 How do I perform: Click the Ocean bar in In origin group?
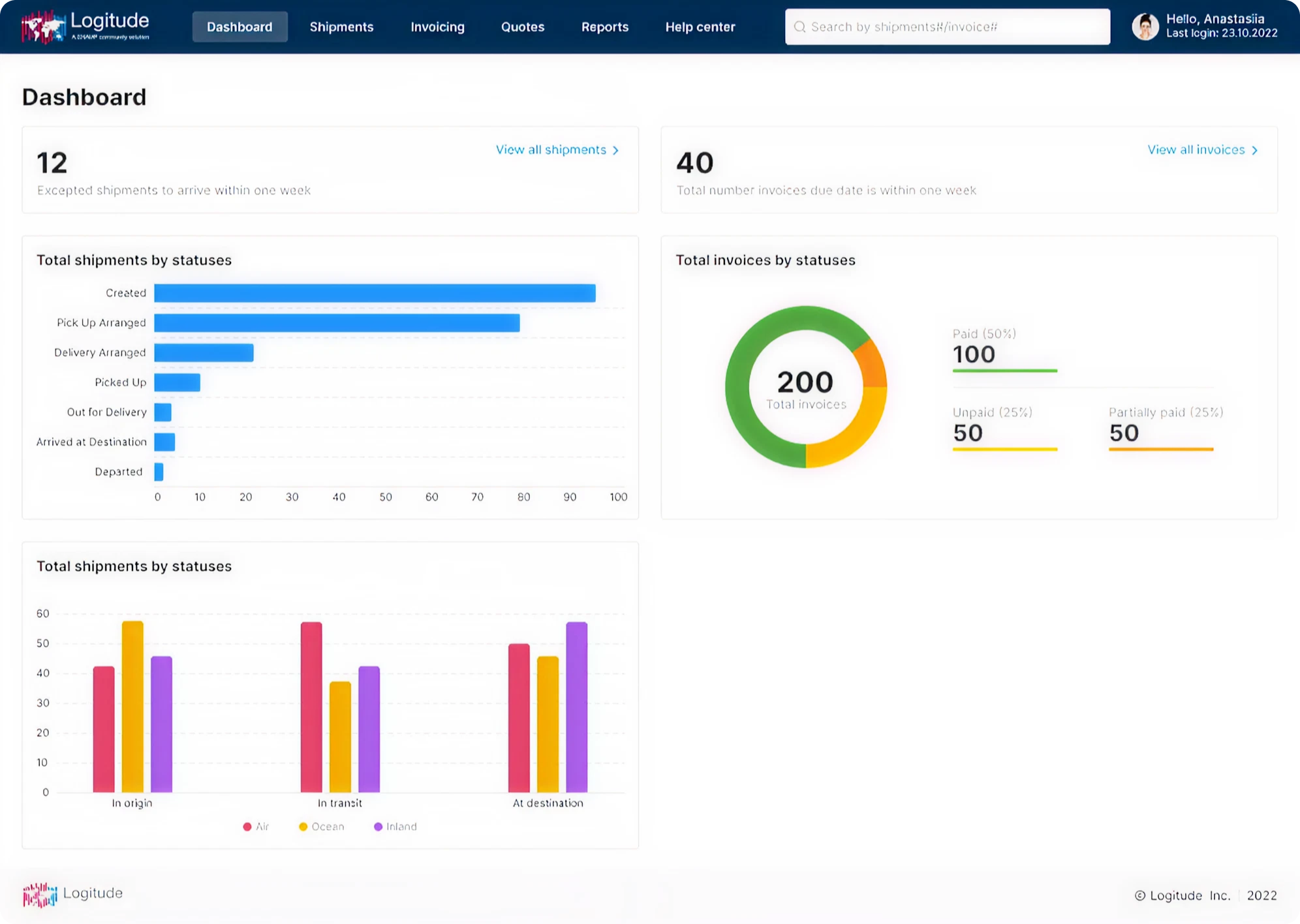[132, 707]
